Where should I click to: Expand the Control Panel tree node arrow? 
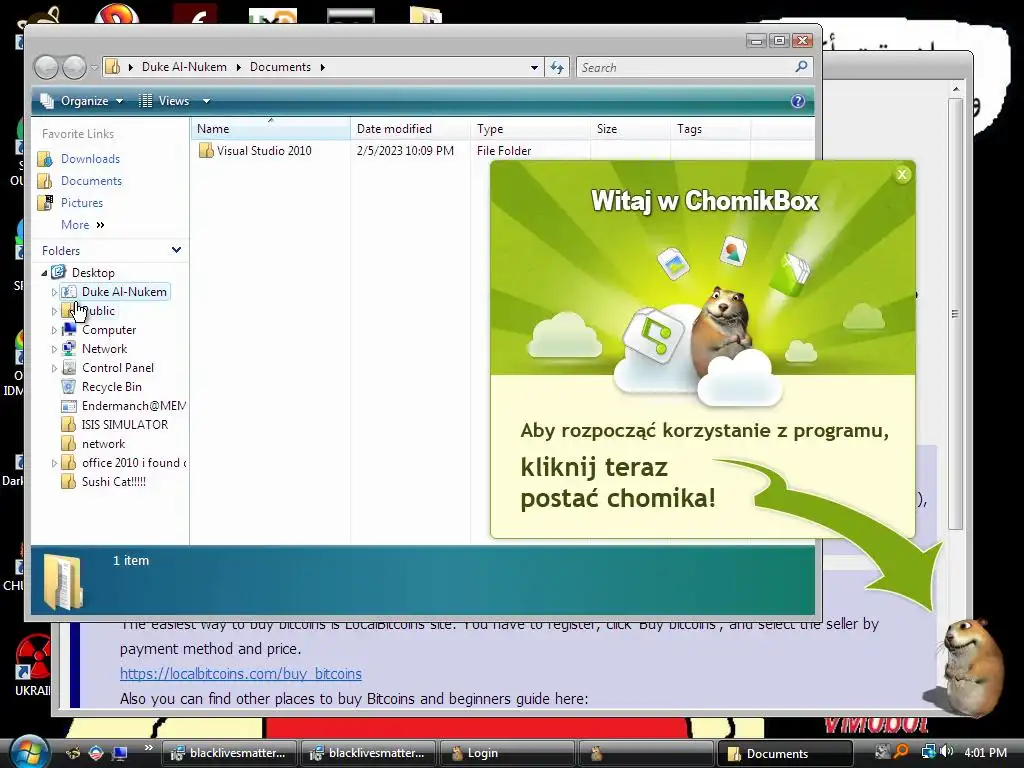point(54,368)
